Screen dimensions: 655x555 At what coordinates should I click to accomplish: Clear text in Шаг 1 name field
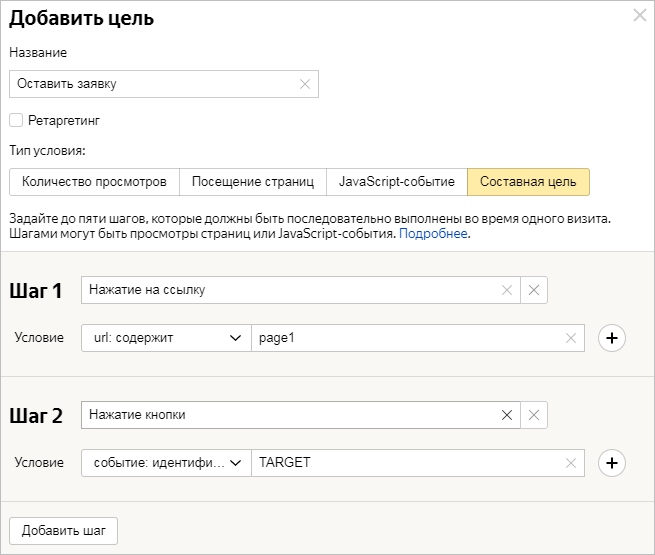click(507, 290)
